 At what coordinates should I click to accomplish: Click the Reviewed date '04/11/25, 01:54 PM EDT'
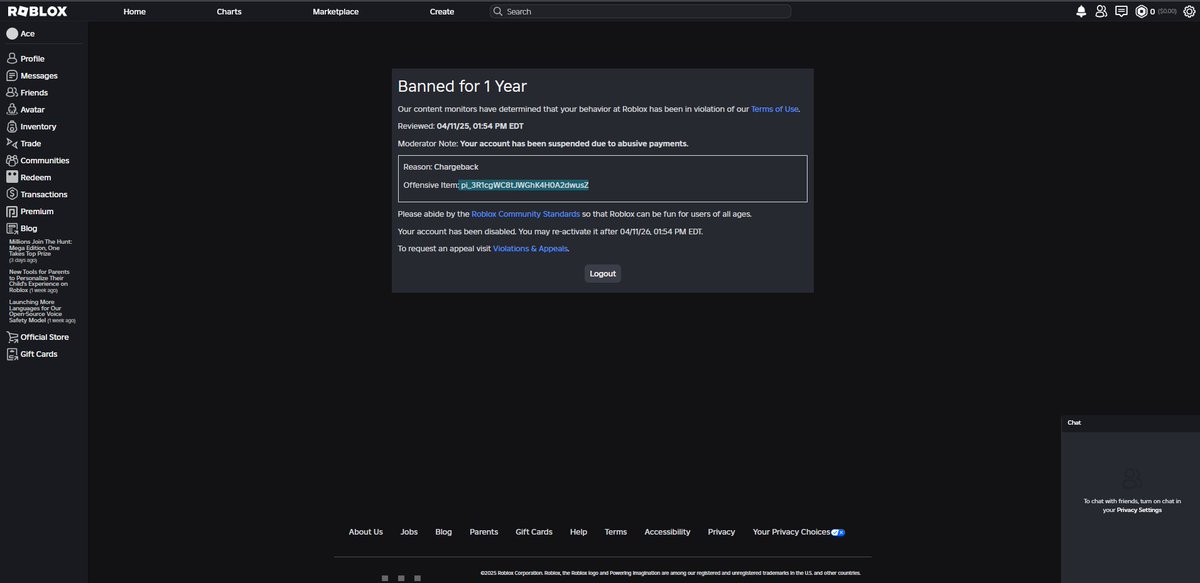coord(480,126)
